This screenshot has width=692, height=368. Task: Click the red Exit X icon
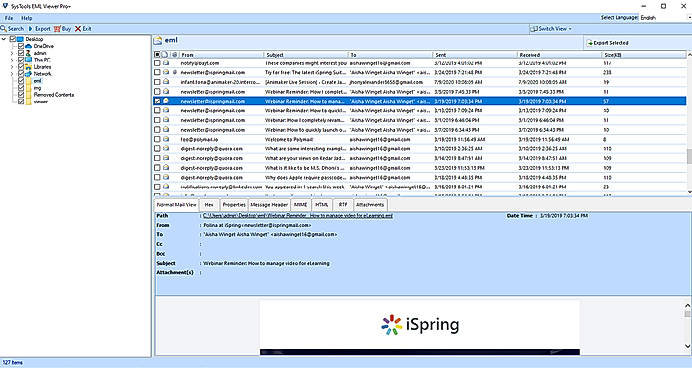[x=78, y=29]
